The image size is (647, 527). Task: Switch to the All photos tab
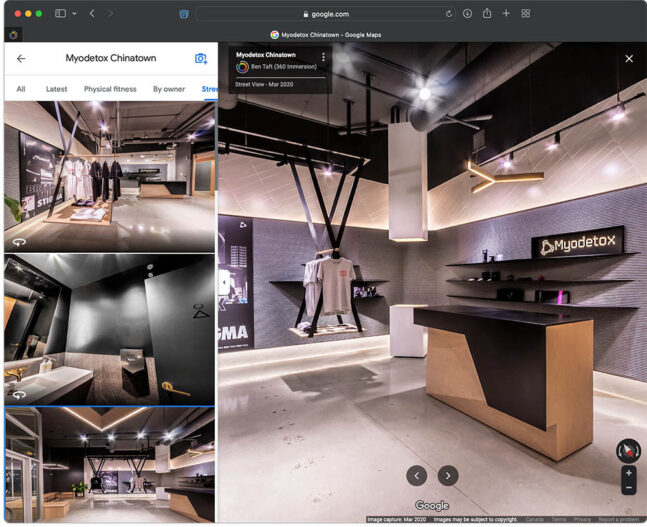(x=21, y=89)
